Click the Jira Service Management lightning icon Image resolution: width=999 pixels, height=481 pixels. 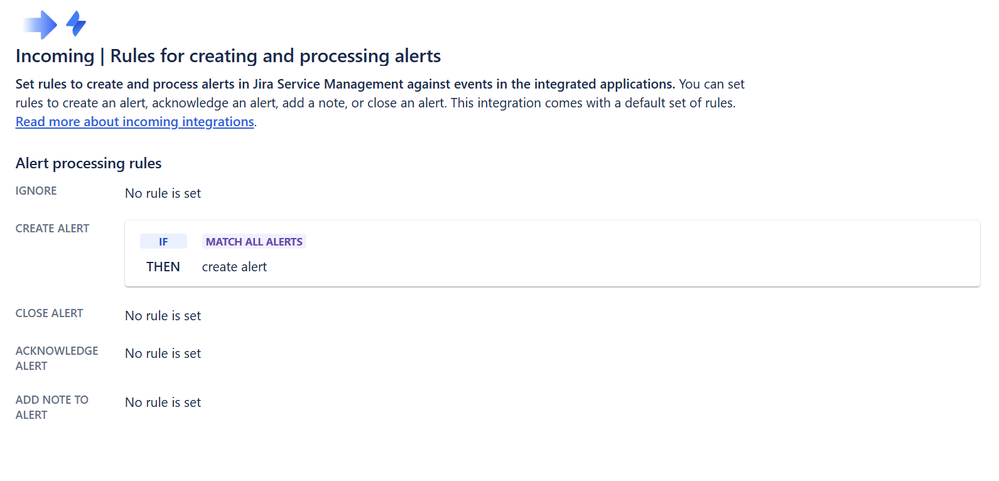tap(76, 24)
